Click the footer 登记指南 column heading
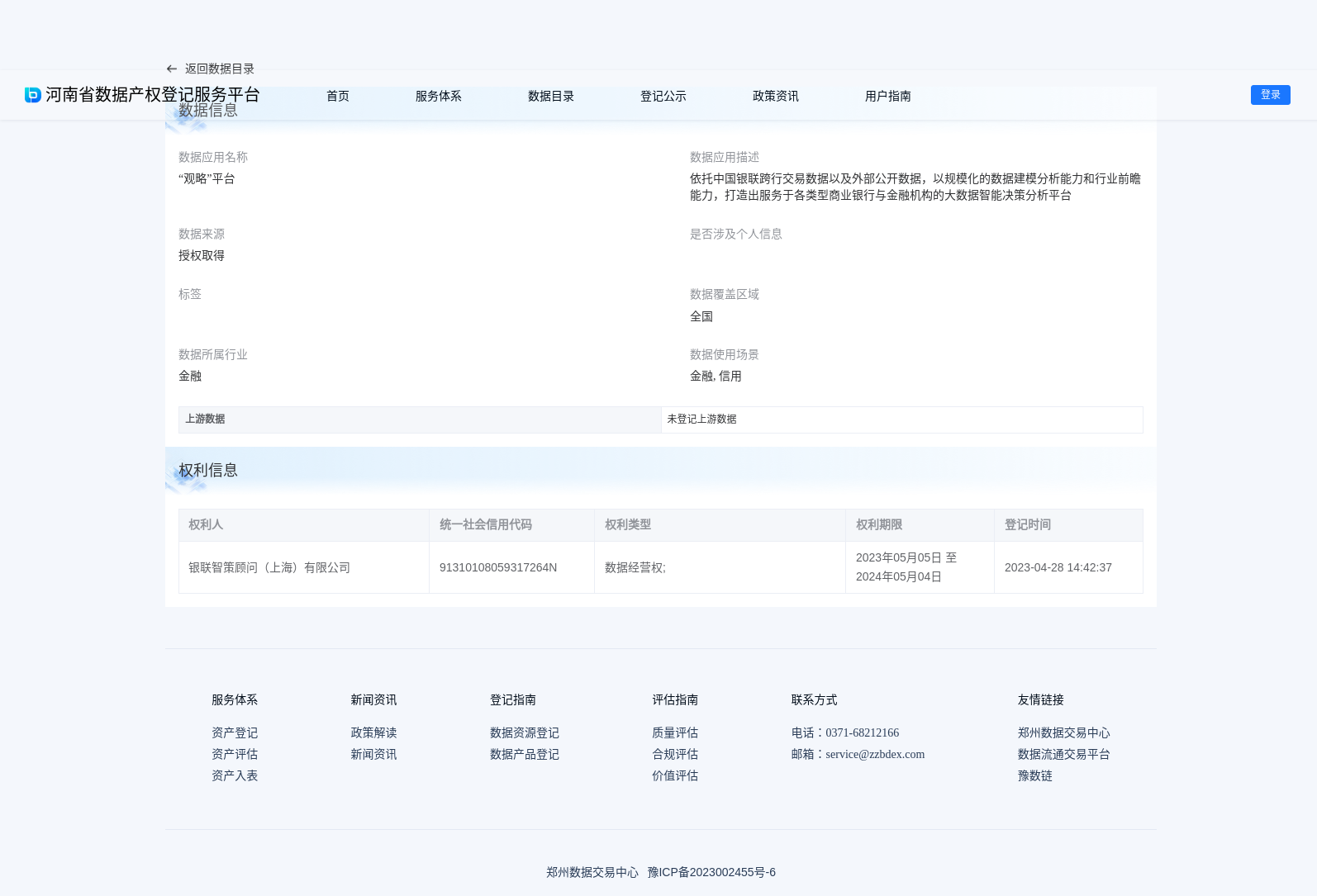1317x896 pixels. coord(513,699)
